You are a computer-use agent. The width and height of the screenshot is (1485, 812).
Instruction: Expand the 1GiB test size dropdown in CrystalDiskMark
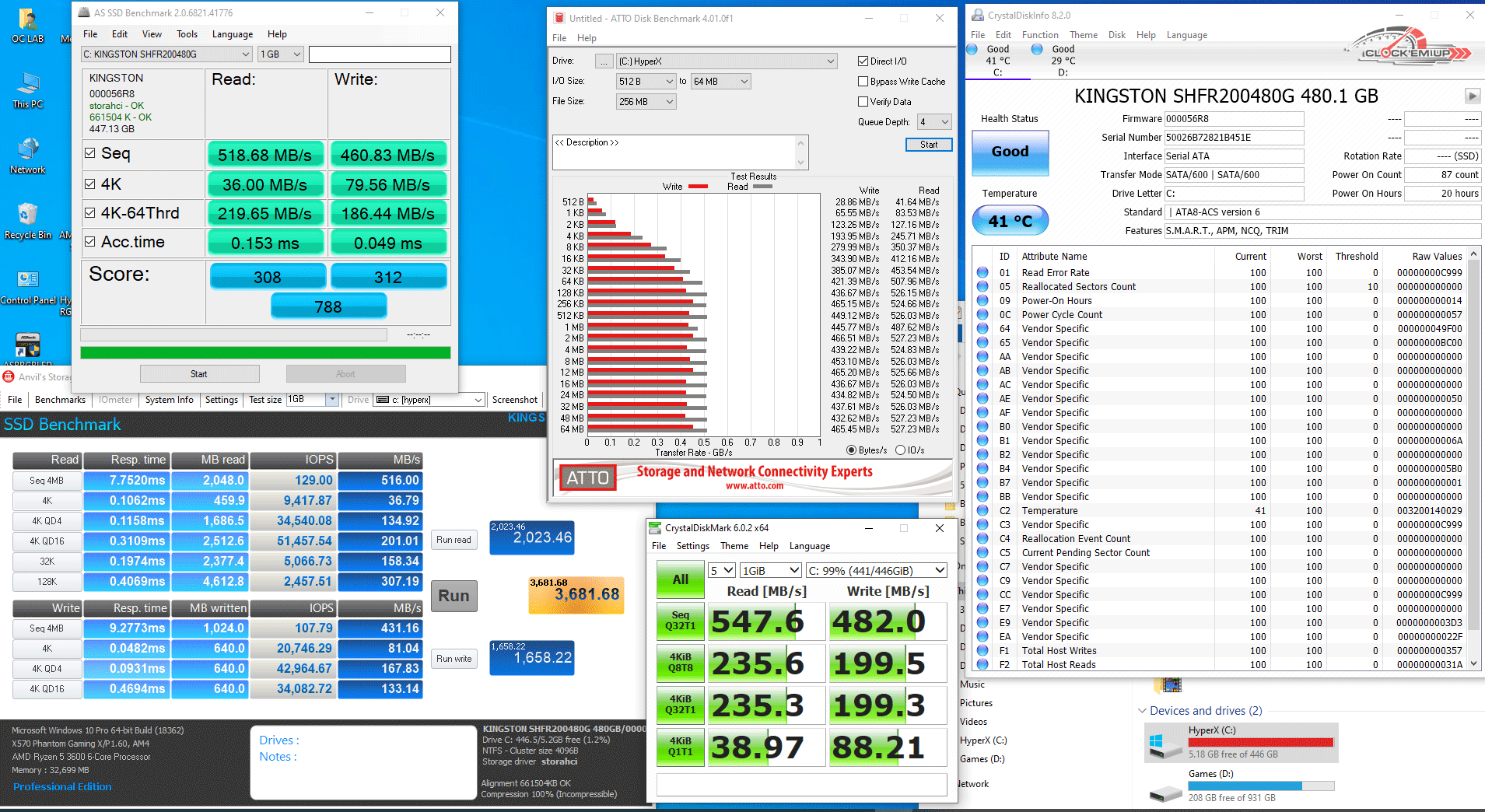click(769, 570)
